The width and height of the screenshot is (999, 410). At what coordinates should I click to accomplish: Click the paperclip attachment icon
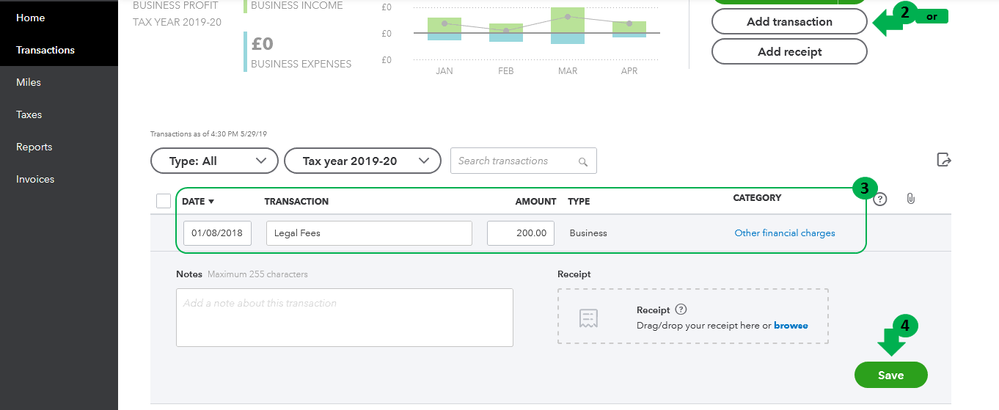coord(911,200)
